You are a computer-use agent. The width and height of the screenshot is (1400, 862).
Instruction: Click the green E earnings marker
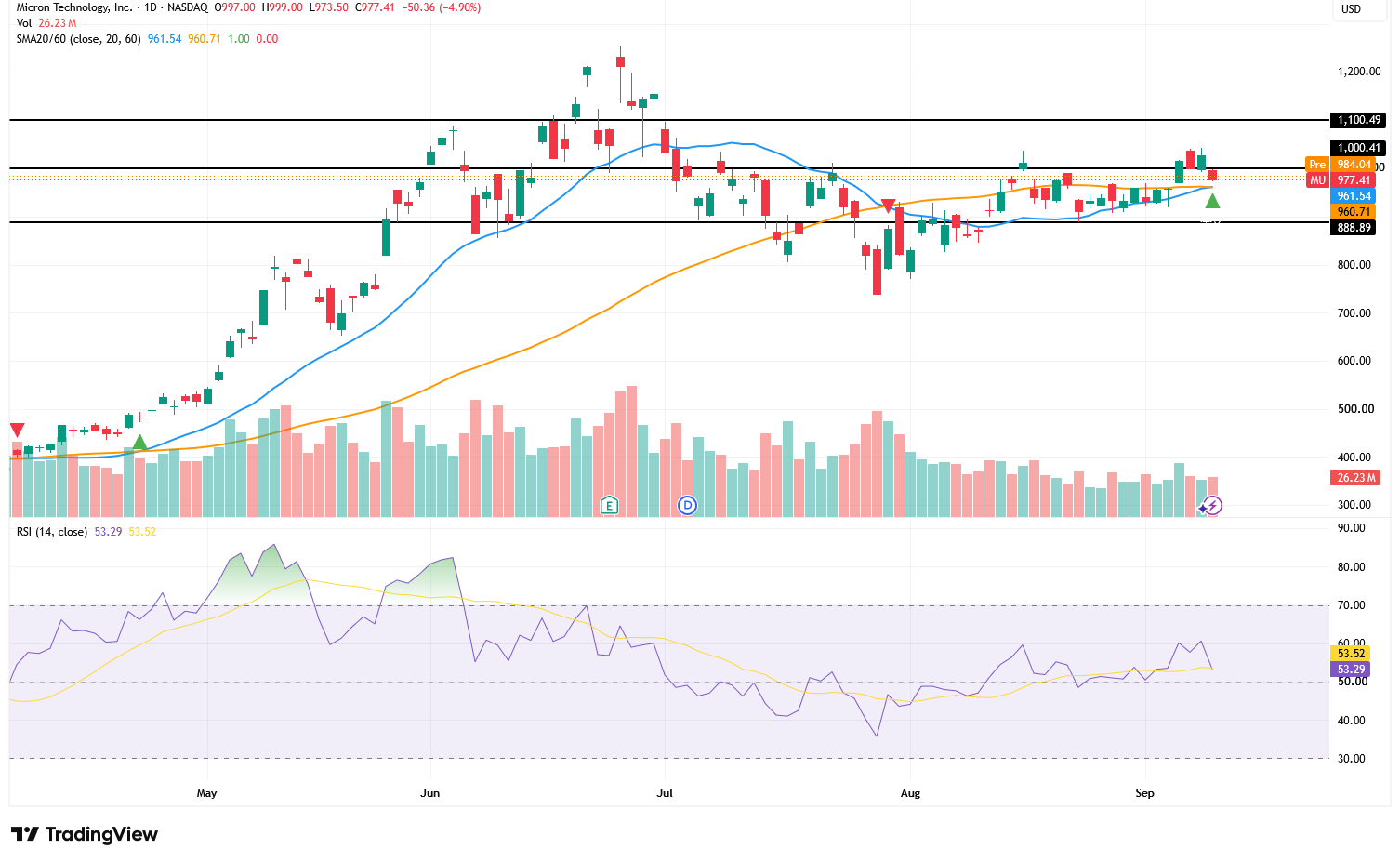coord(609,505)
